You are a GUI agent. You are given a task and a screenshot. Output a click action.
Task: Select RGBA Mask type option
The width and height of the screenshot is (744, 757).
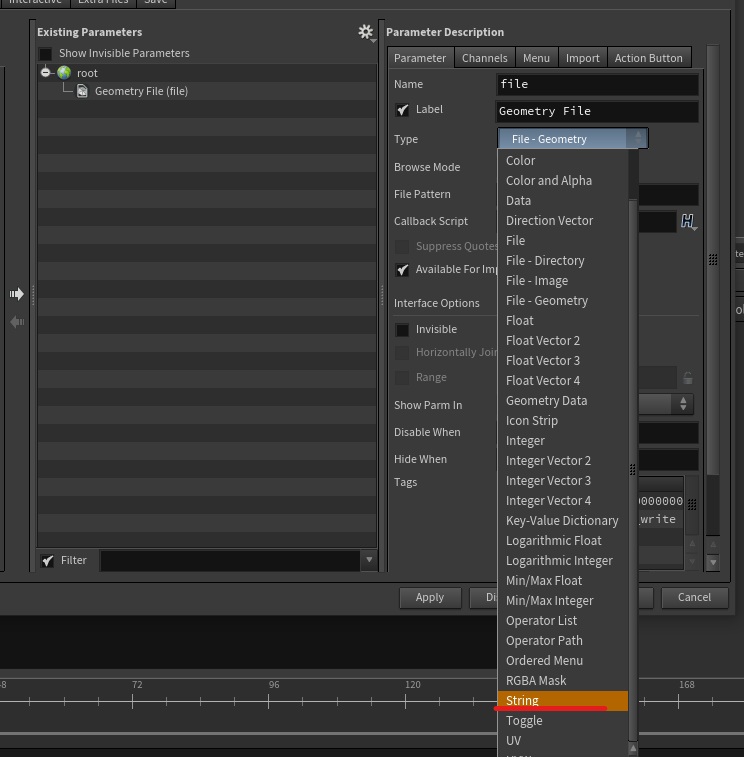point(563,681)
